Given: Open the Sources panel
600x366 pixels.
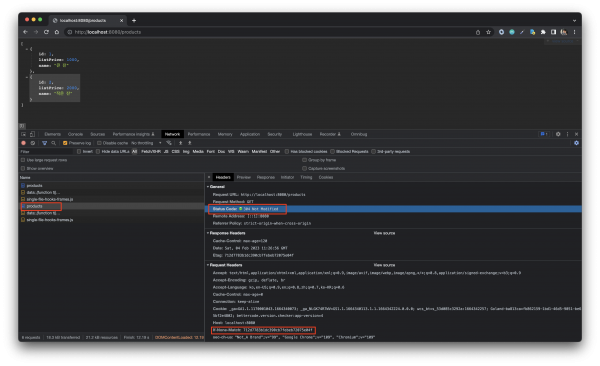Looking at the screenshot, I should (x=98, y=134).
